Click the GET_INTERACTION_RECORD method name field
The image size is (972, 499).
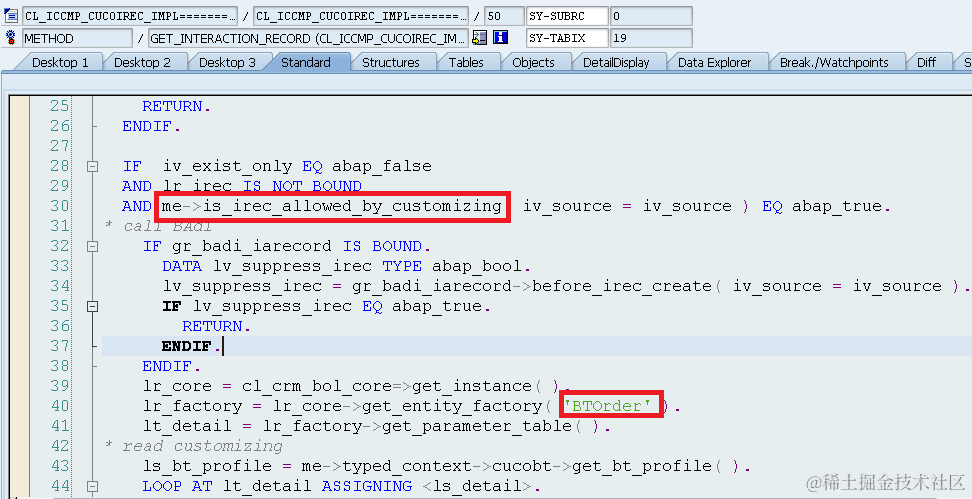click(307, 38)
